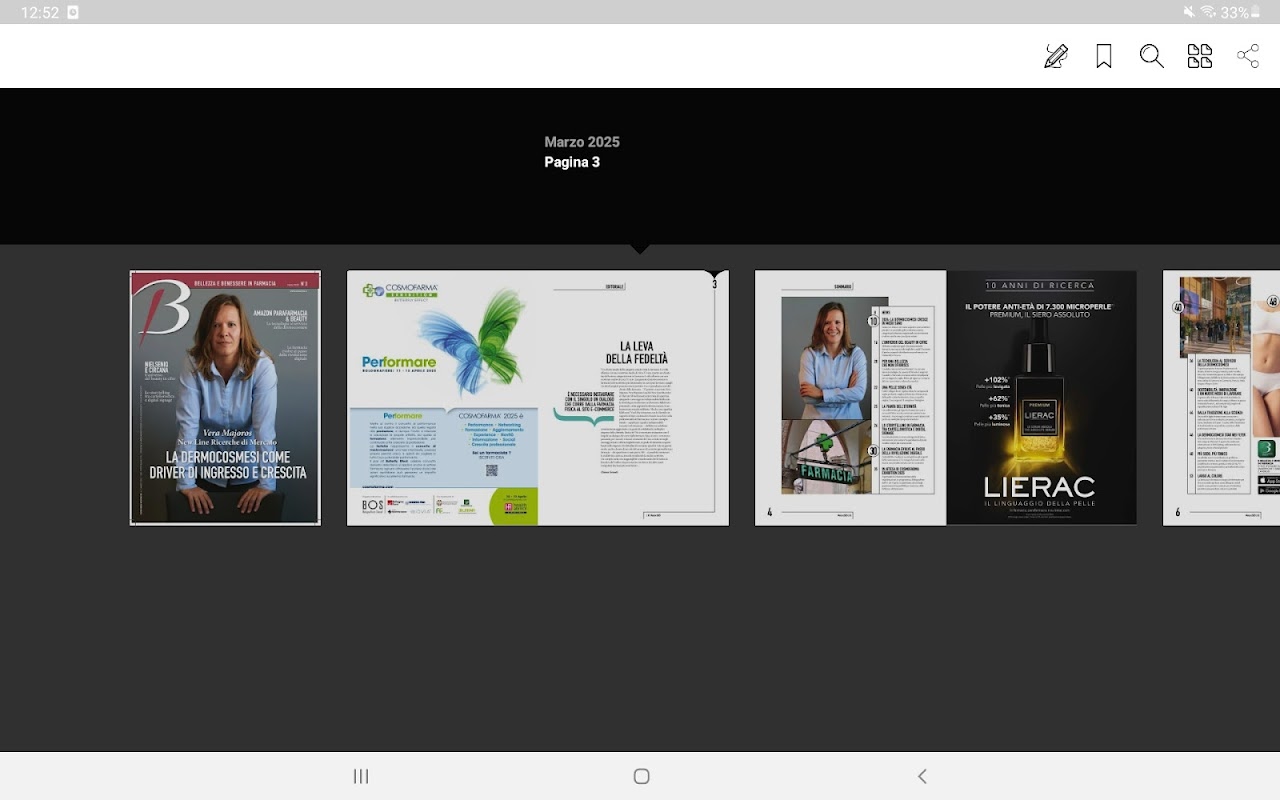
Task: Select the "Pagina 3" page label
Action: click(572, 162)
